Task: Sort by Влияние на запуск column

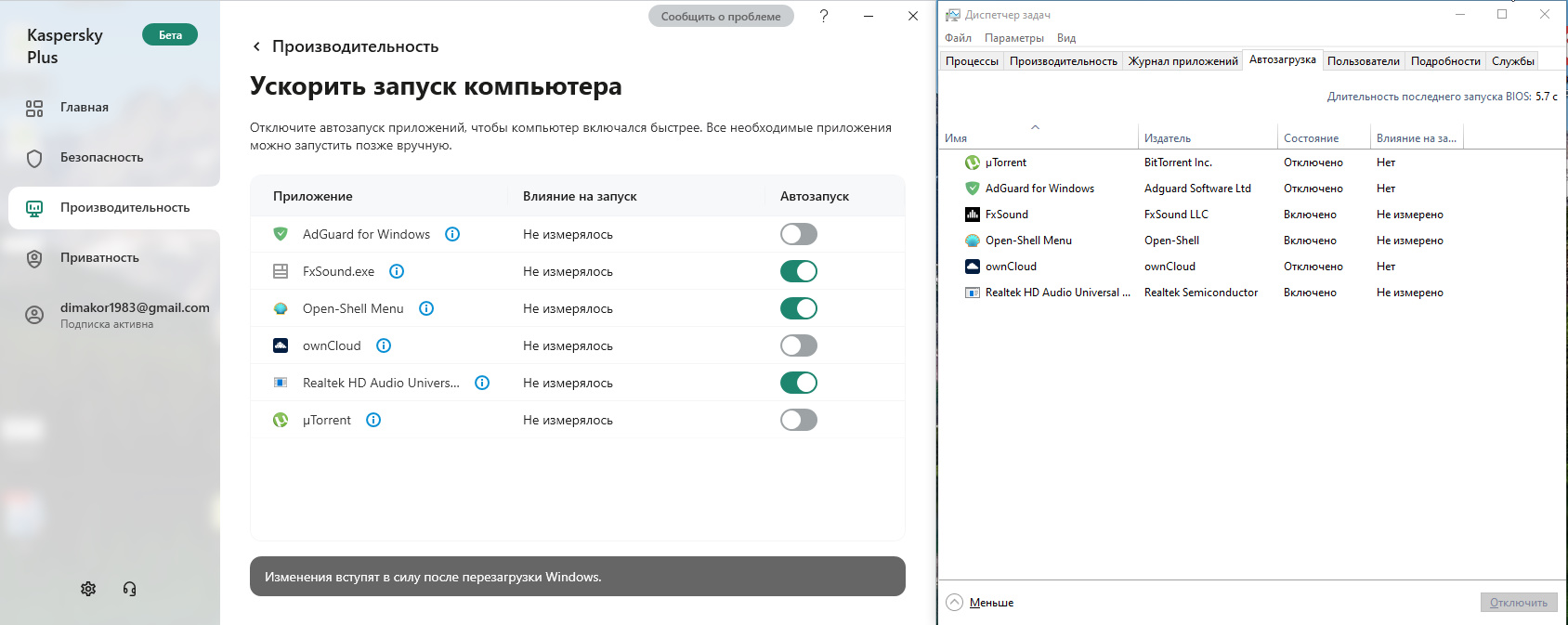Action: [x=1417, y=137]
